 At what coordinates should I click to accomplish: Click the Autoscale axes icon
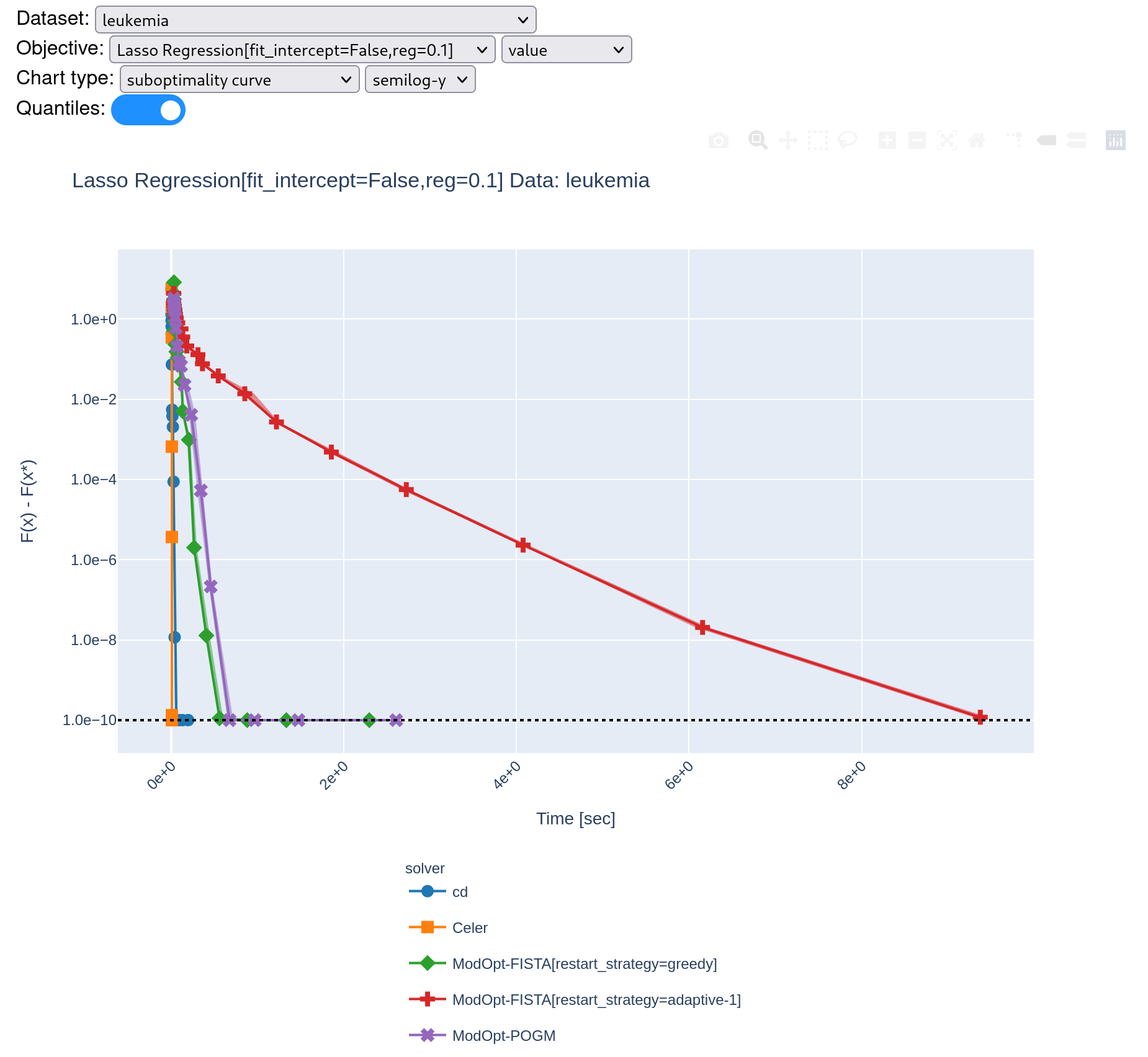coord(947,141)
